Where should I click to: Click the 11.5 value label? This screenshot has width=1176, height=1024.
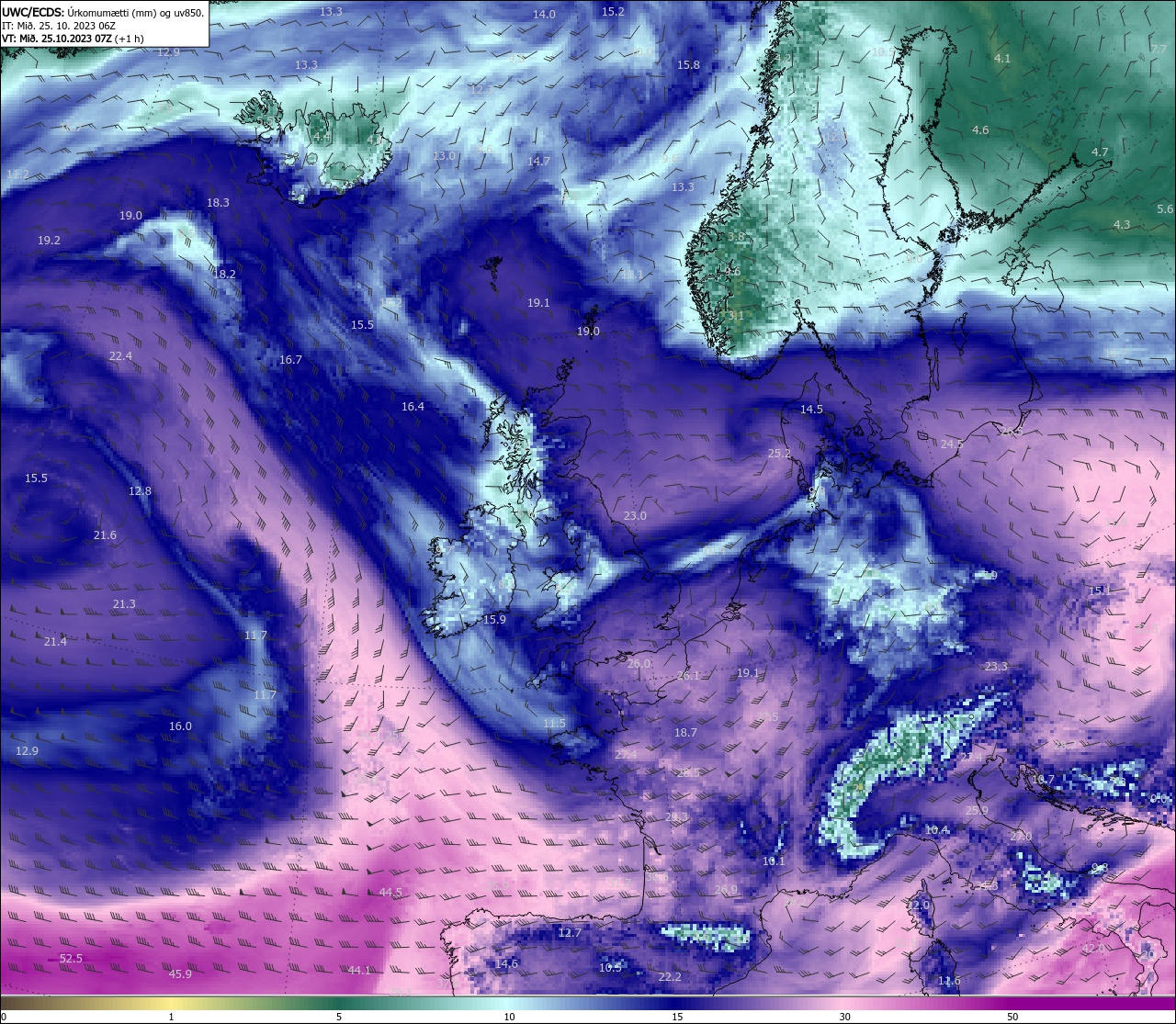click(555, 723)
